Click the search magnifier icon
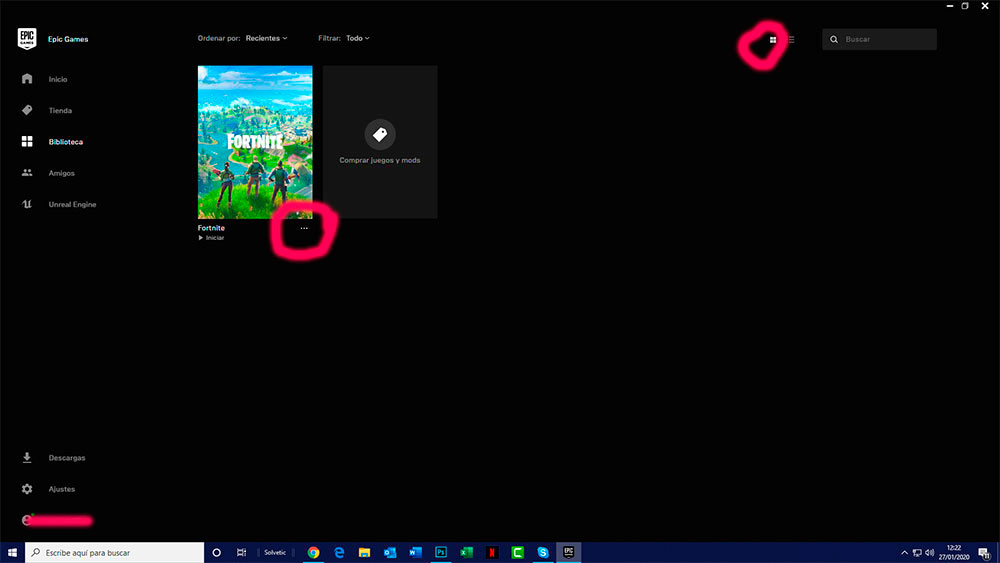This screenshot has height=563, width=1000. (834, 40)
